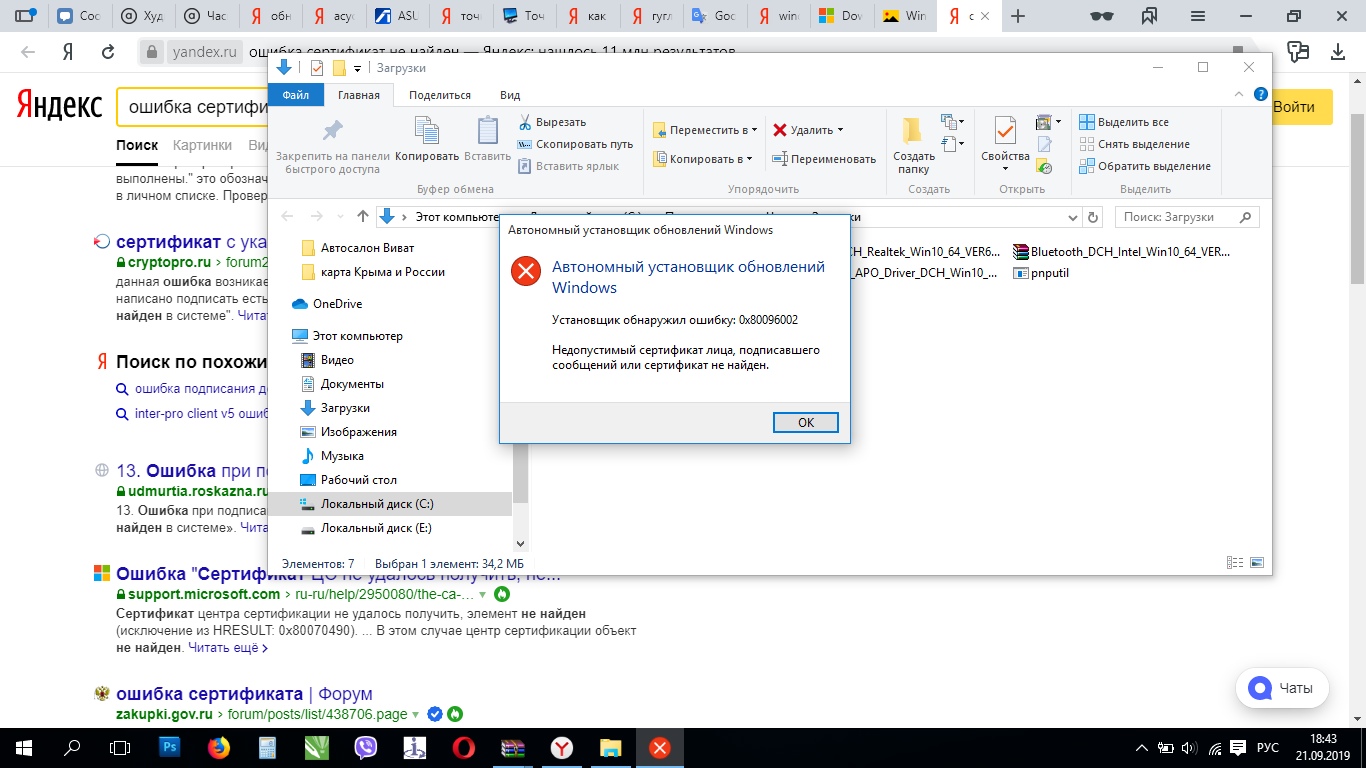Select Home (Главная) ribbon tab
Image resolution: width=1366 pixels, height=768 pixels.
click(x=359, y=95)
